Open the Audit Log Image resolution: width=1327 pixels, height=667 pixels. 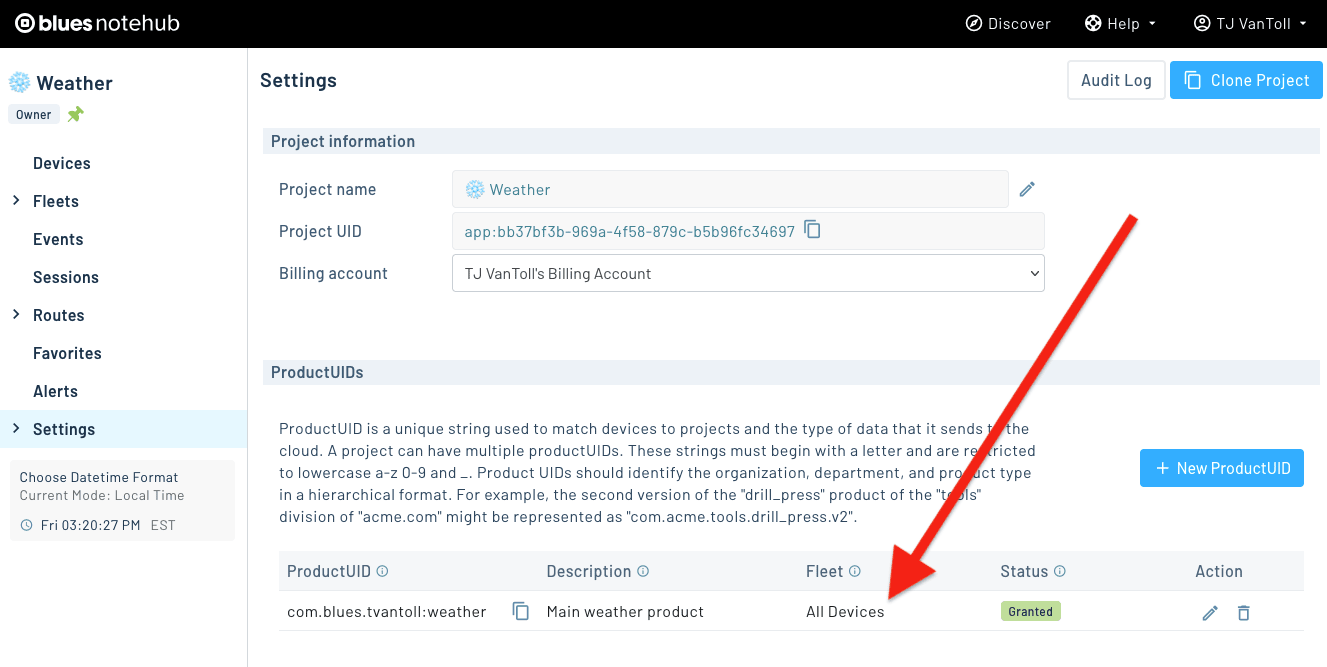tap(1116, 80)
